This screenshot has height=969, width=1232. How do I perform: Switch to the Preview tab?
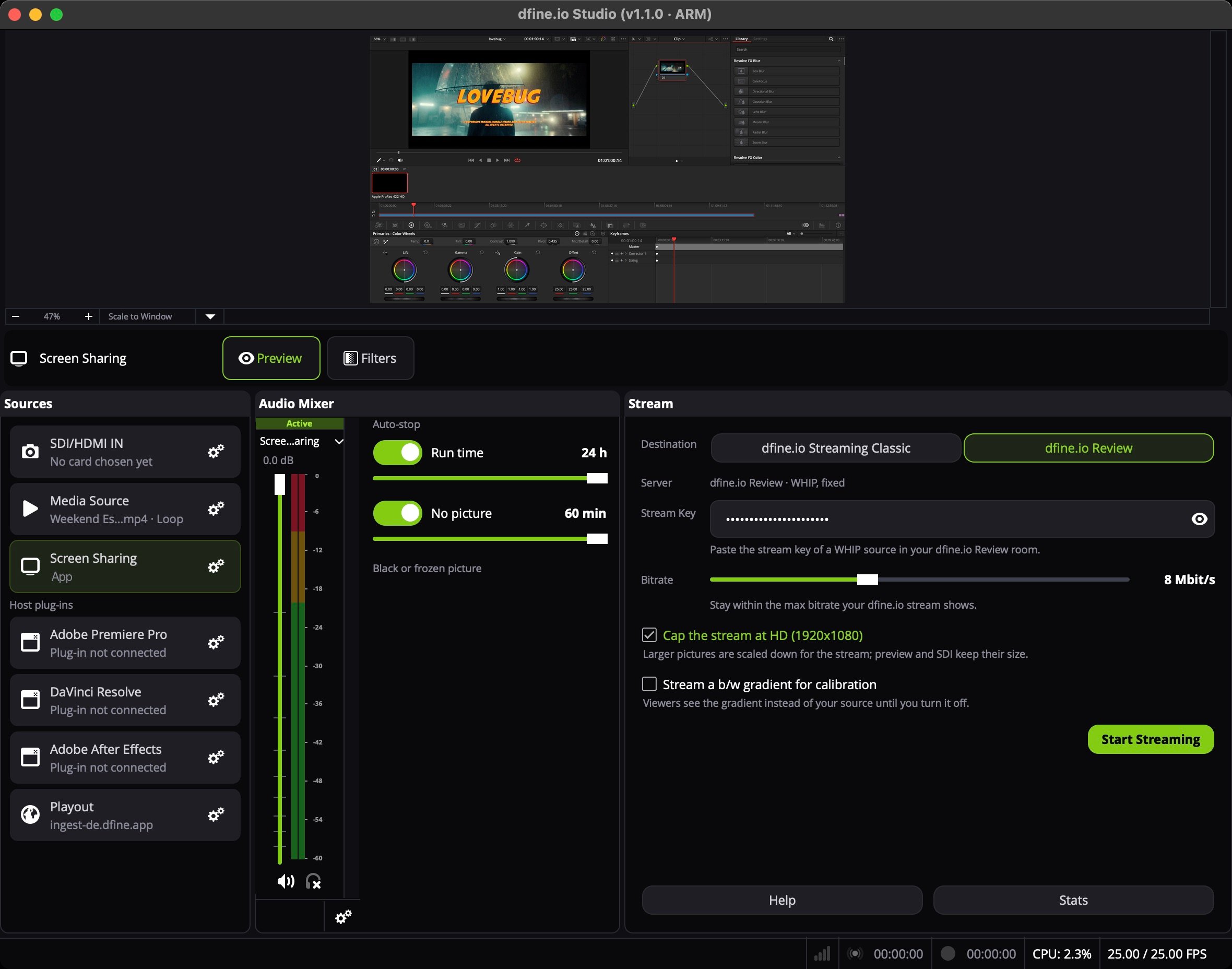click(271, 358)
